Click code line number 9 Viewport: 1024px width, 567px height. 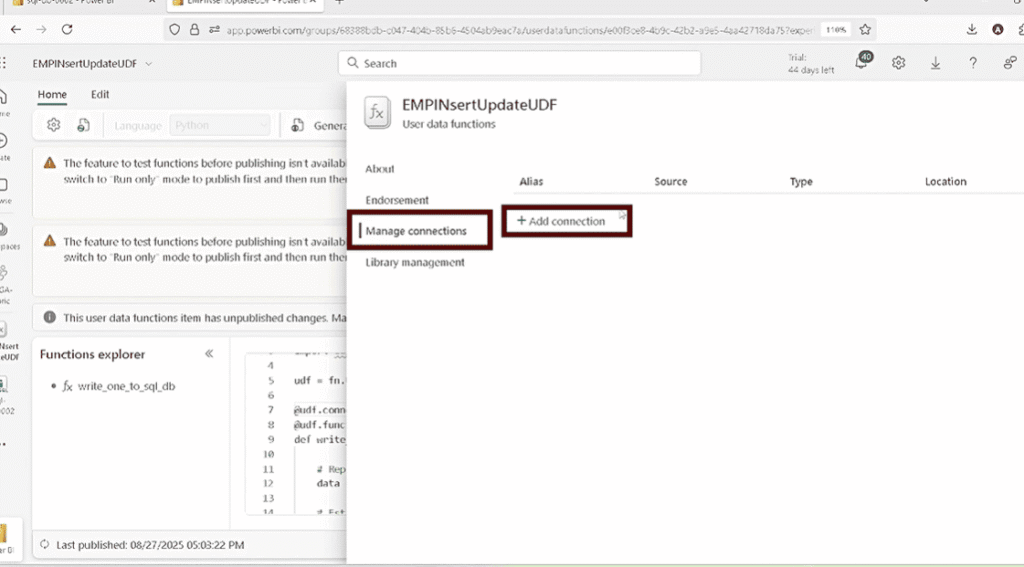coord(270,440)
